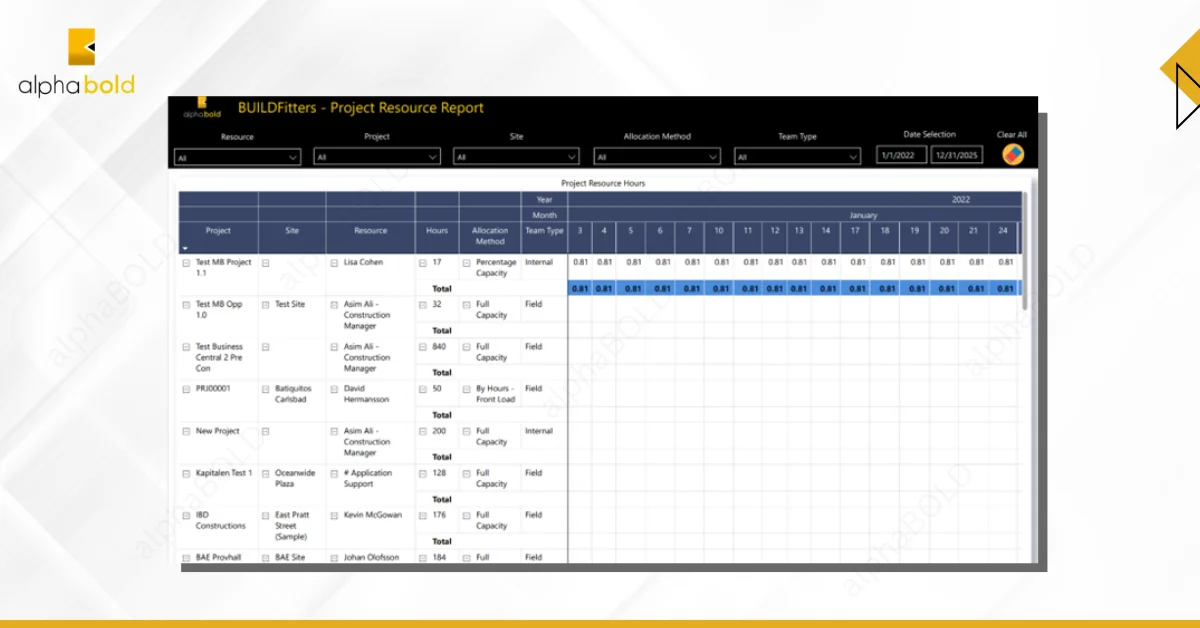This screenshot has width=1200, height=628.
Task: Click the Allocation Method column header
Action: point(490,236)
